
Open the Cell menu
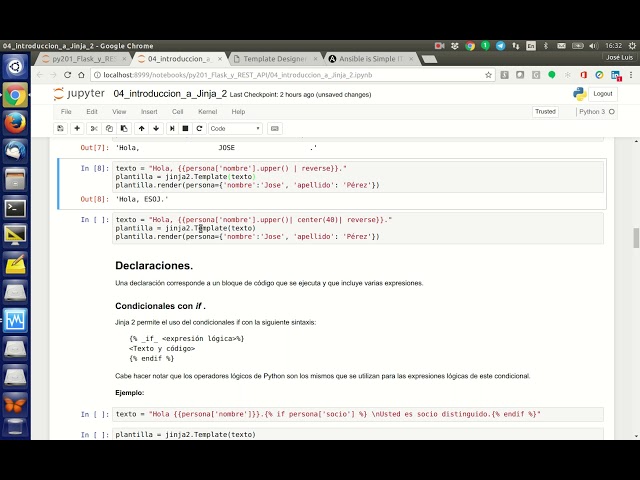tap(178, 111)
